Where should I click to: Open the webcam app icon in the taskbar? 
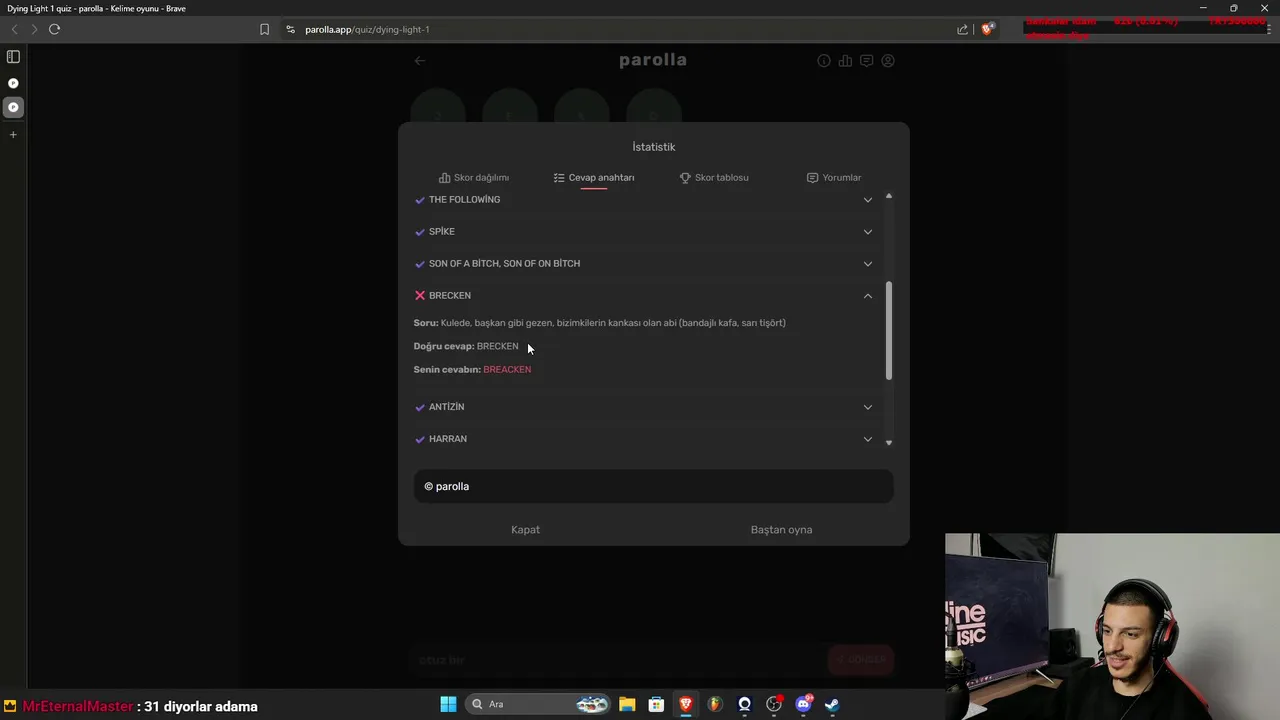[x=744, y=704]
